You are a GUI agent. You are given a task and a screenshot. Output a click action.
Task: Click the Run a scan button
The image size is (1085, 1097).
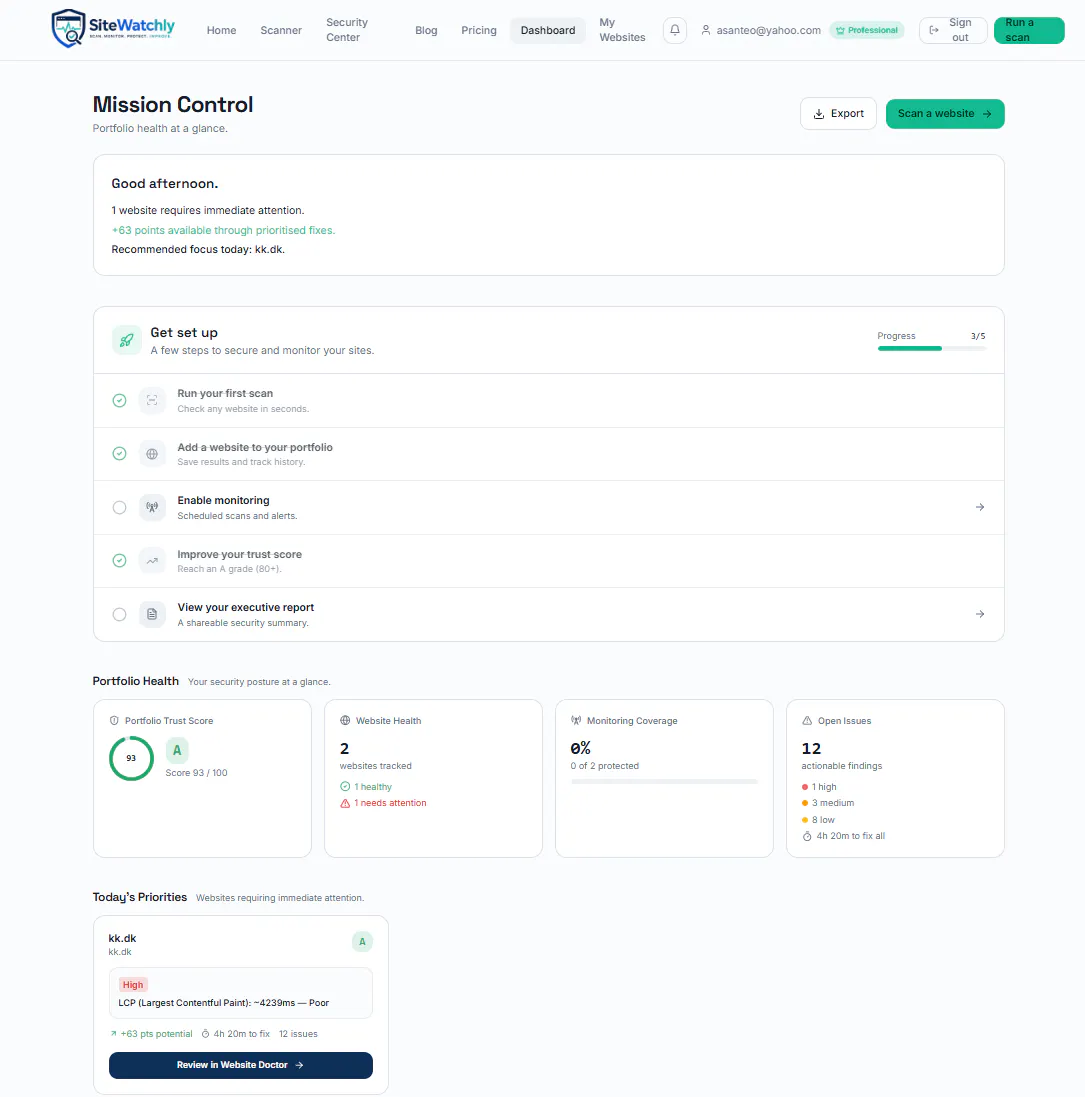(x=1029, y=30)
